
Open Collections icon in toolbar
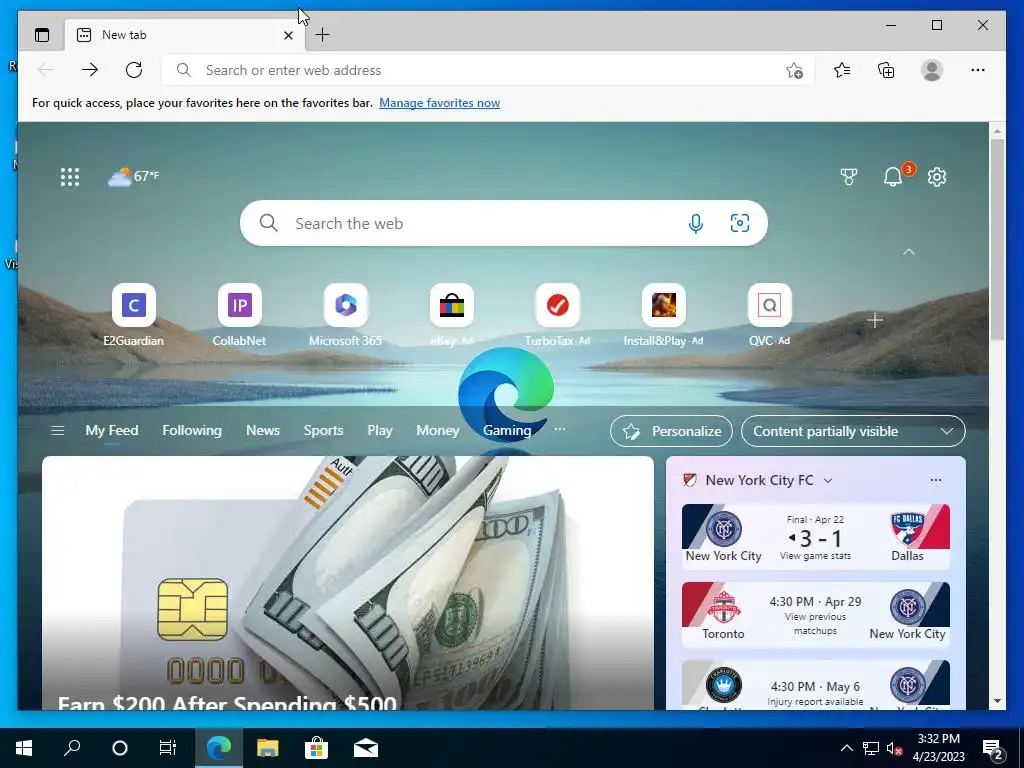[886, 70]
